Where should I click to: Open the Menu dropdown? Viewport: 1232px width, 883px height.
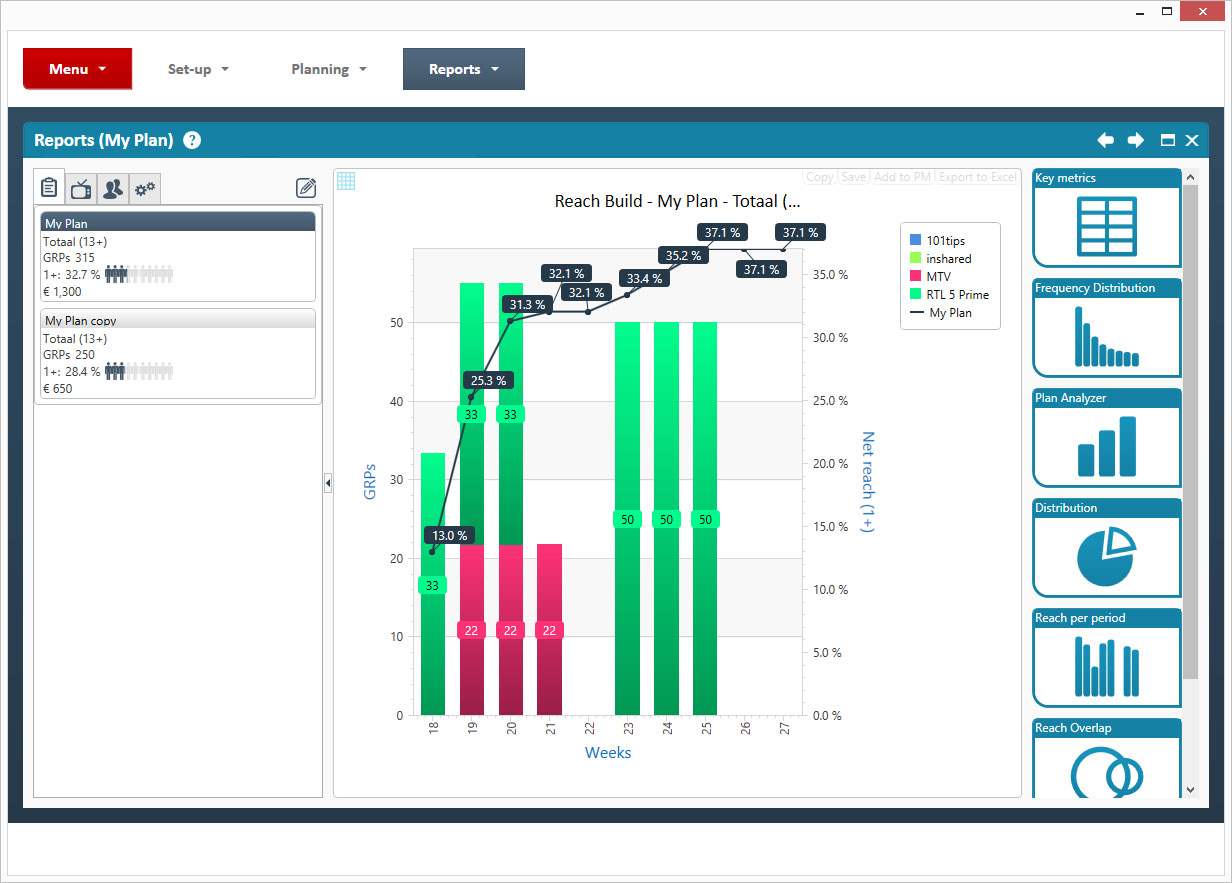point(77,69)
